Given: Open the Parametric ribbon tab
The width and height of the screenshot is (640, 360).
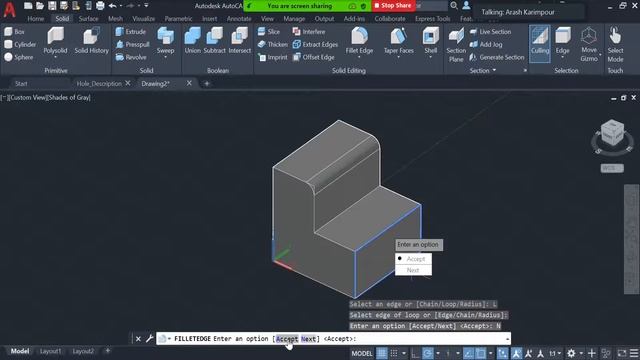Looking at the screenshot, I should tap(178, 18).
